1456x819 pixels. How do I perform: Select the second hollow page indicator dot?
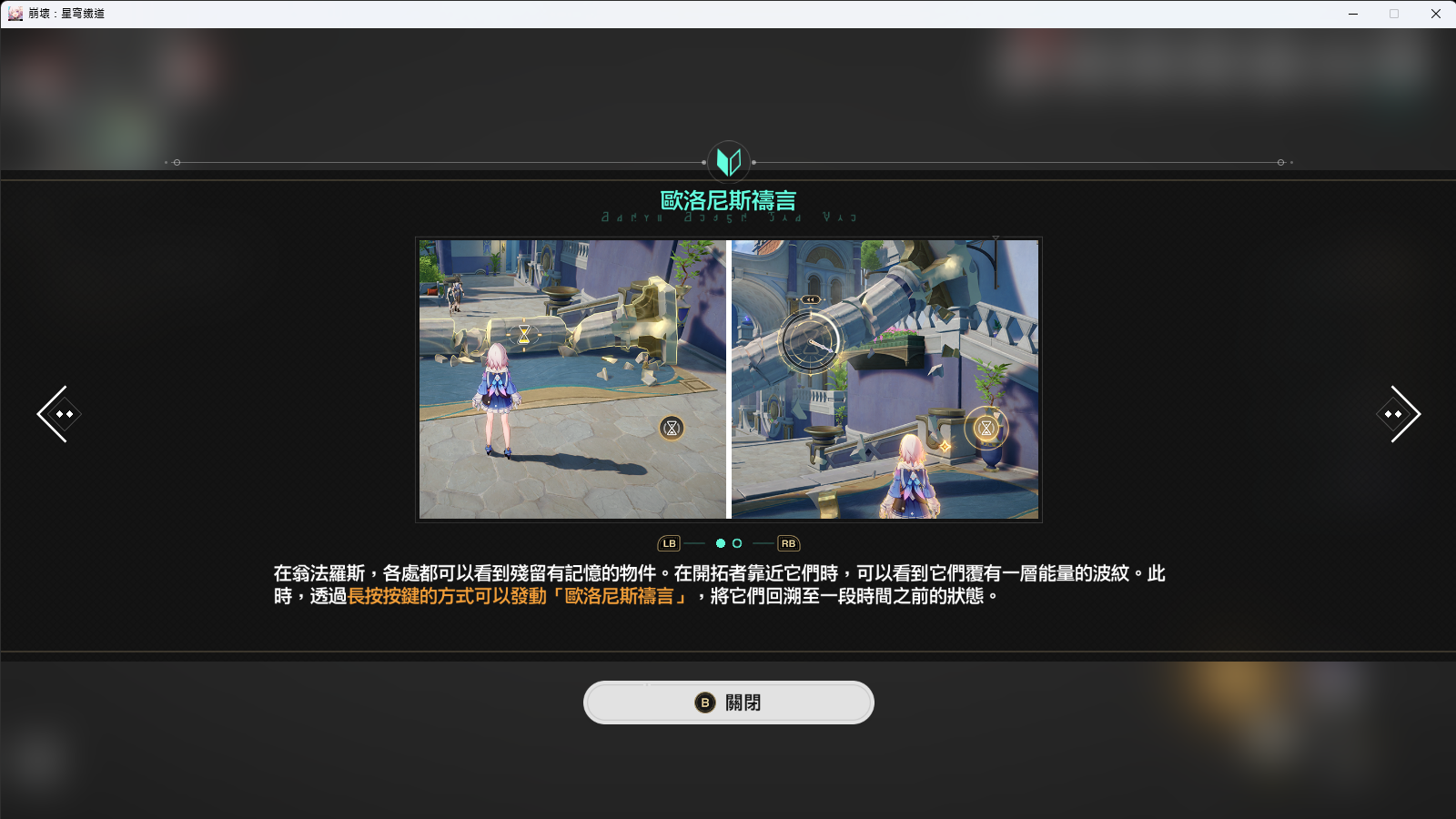737,543
